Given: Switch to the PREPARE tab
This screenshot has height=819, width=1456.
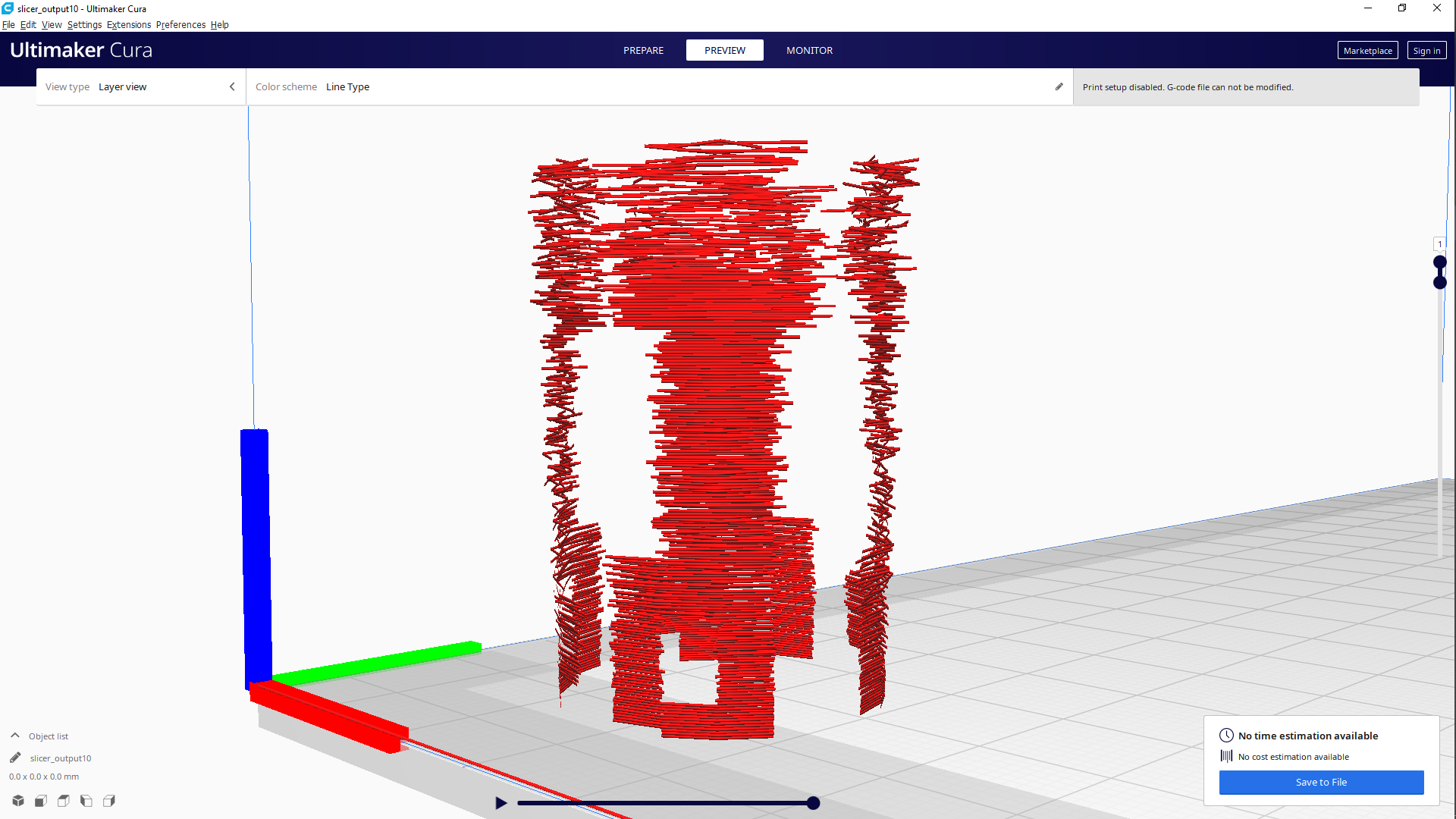Looking at the screenshot, I should pos(643,50).
